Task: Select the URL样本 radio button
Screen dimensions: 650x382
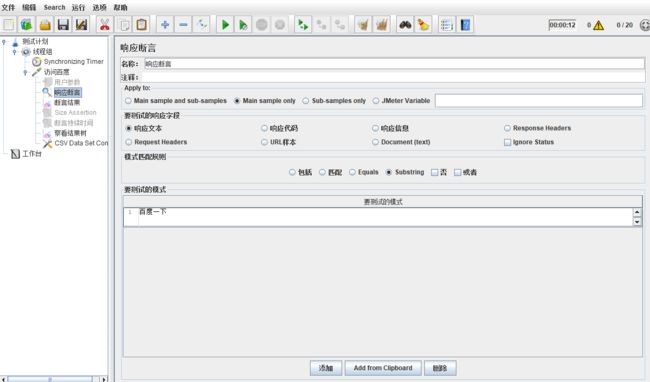Action: coord(264,142)
